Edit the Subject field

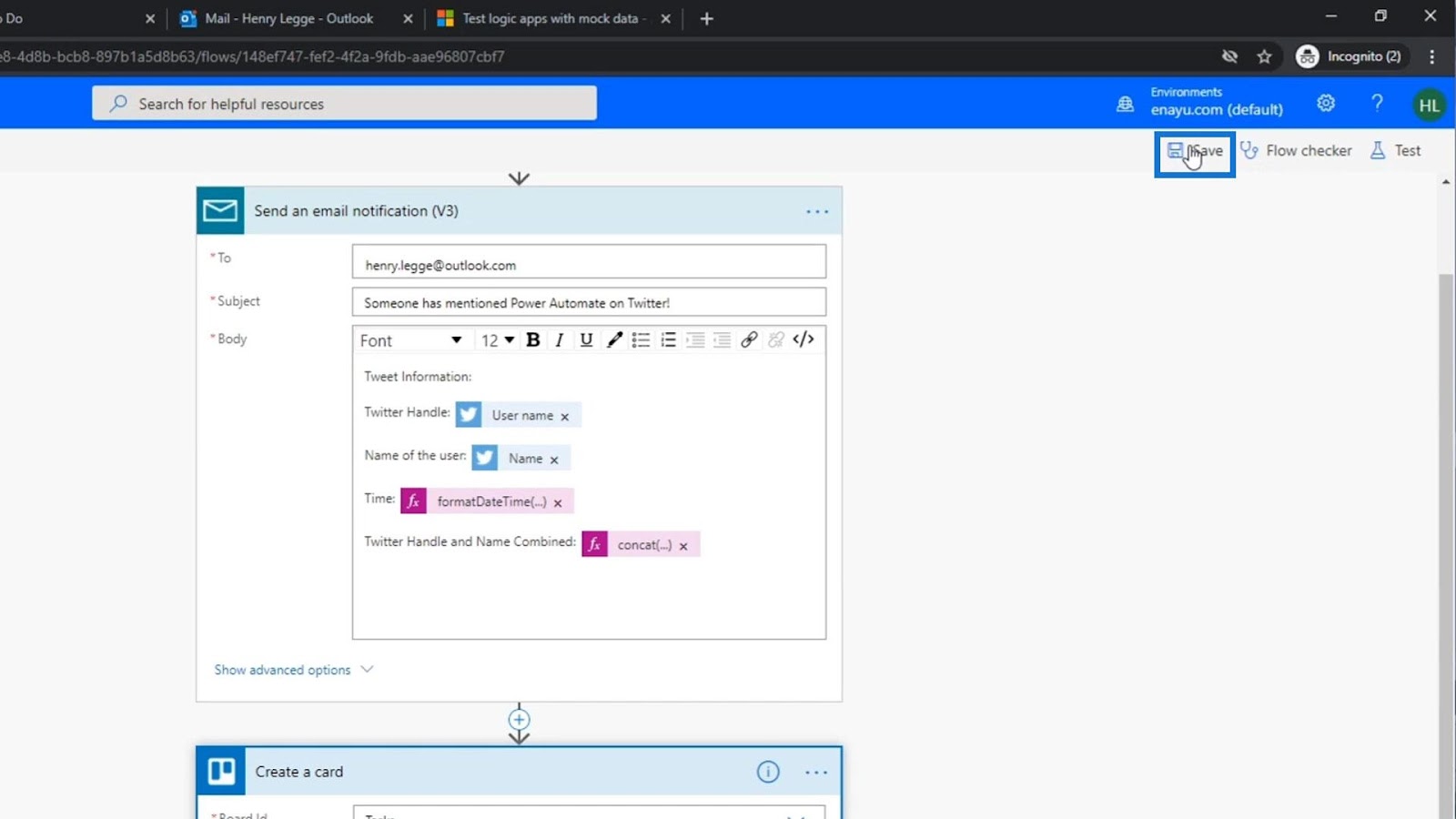[x=589, y=302]
